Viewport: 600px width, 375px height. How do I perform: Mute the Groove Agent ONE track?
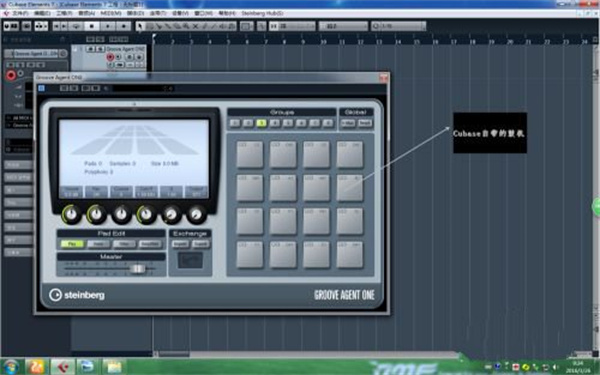pyautogui.click(x=90, y=49)
